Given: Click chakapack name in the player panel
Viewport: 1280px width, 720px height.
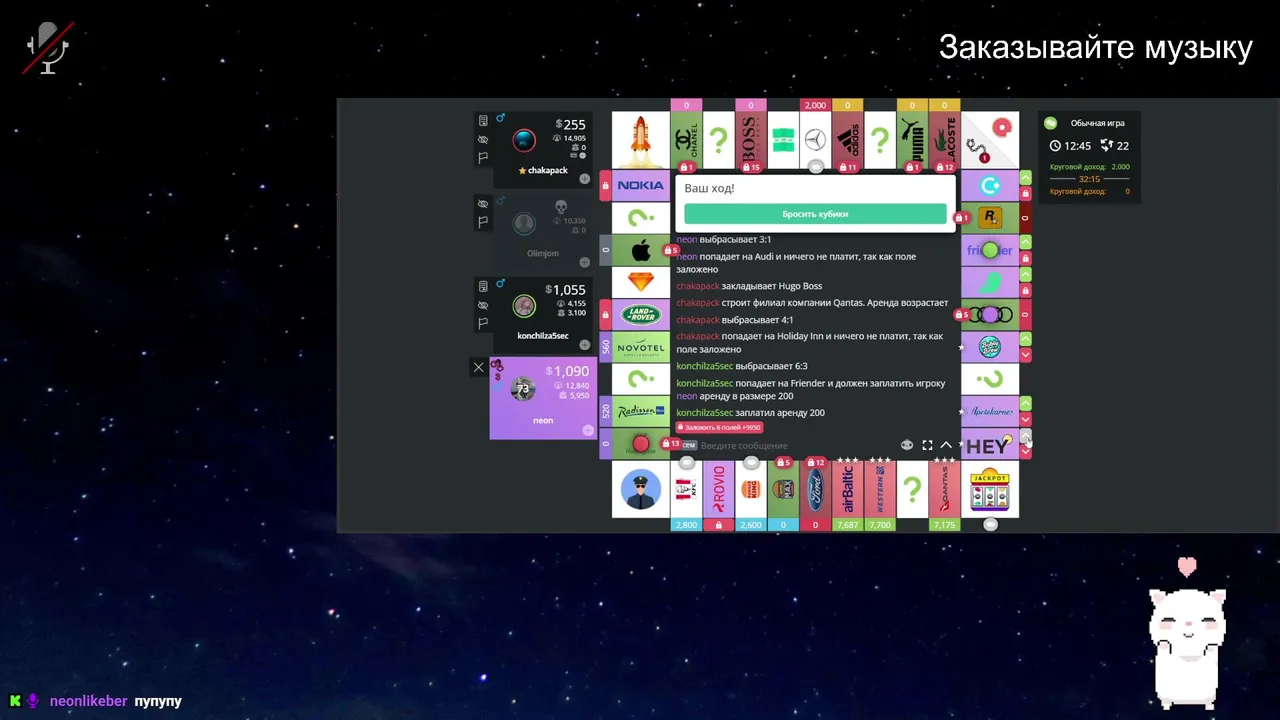Looking at the screenshot, I should click(x=548, y=171).
